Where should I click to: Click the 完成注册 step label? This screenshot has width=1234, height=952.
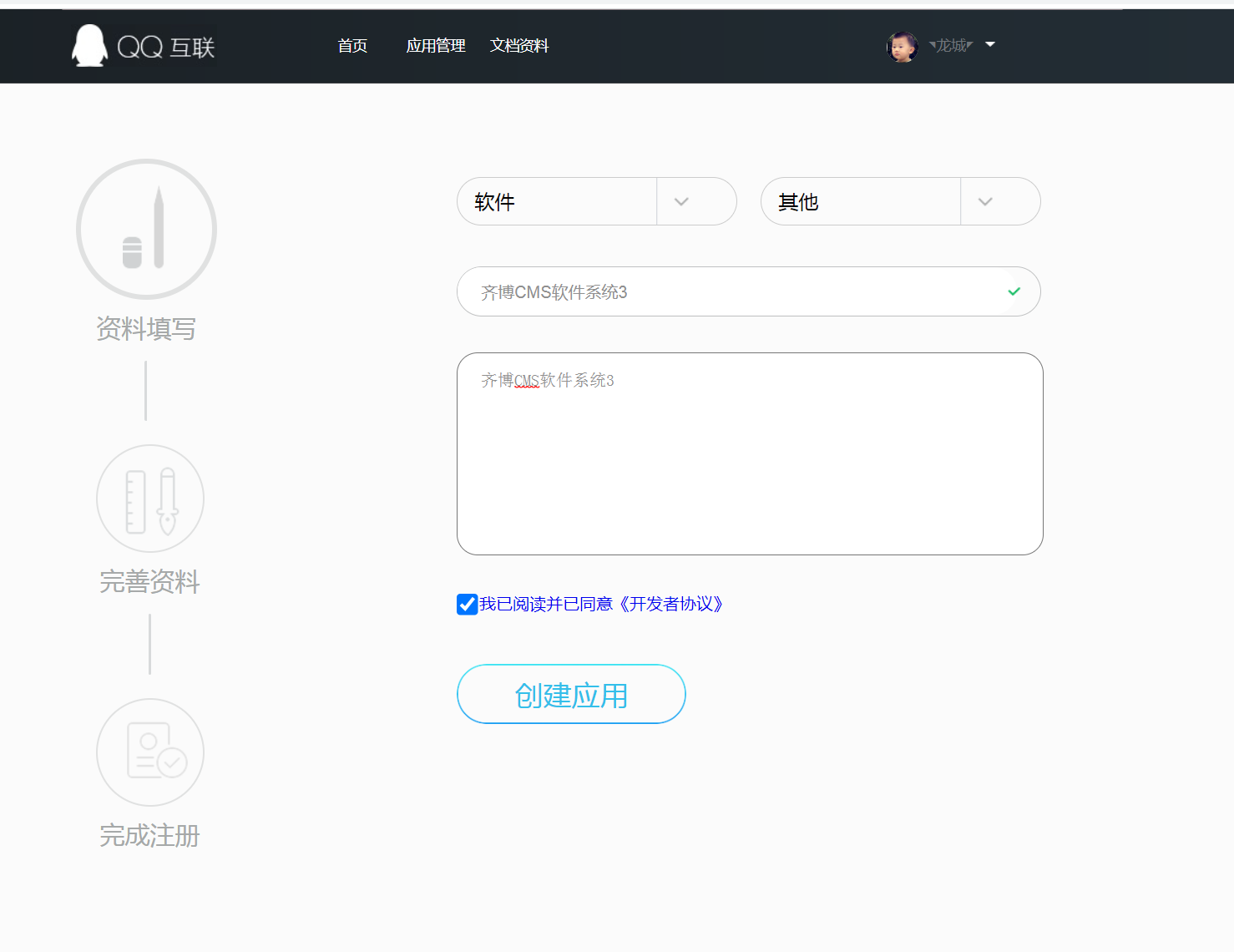click(150, 836)
